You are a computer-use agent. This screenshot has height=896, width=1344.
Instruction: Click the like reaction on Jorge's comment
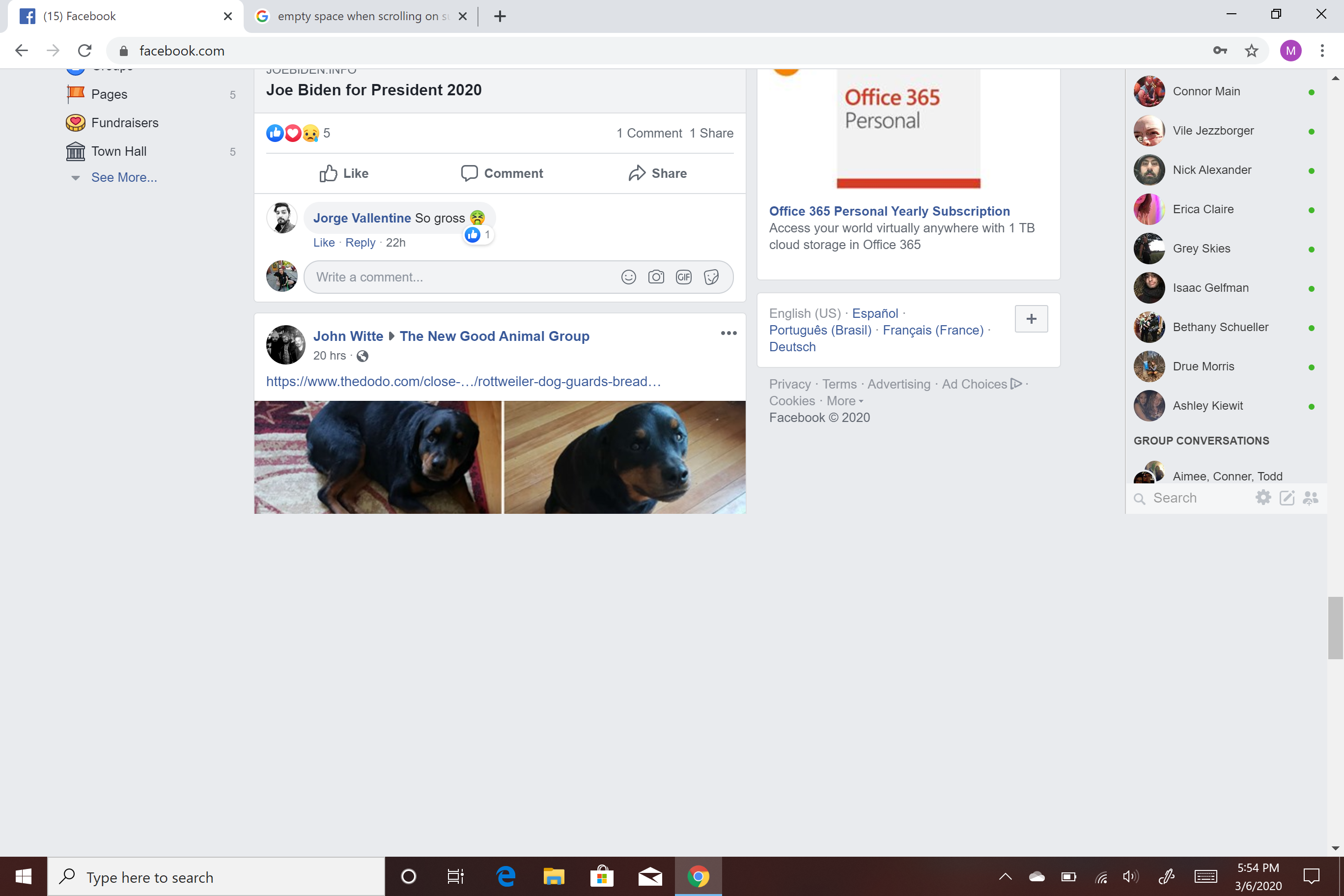tap(473, 235)
